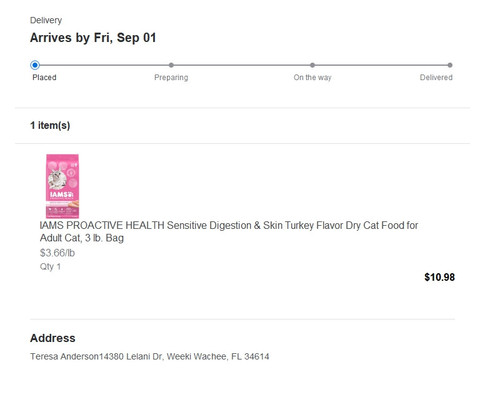Click the Preparing step dot on tracker

click(171, 65)
